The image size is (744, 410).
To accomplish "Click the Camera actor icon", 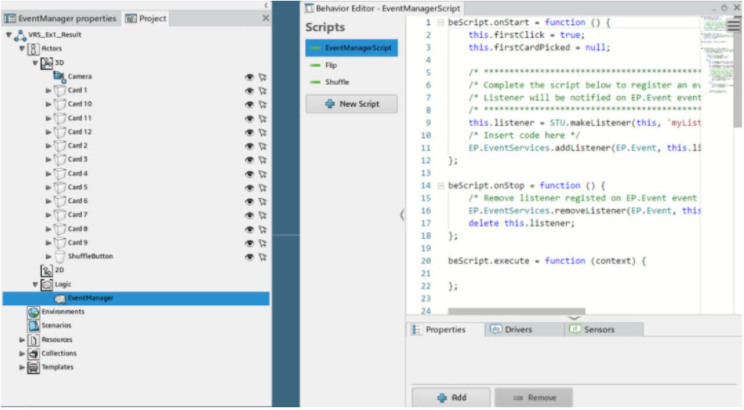I will (60, 76).
